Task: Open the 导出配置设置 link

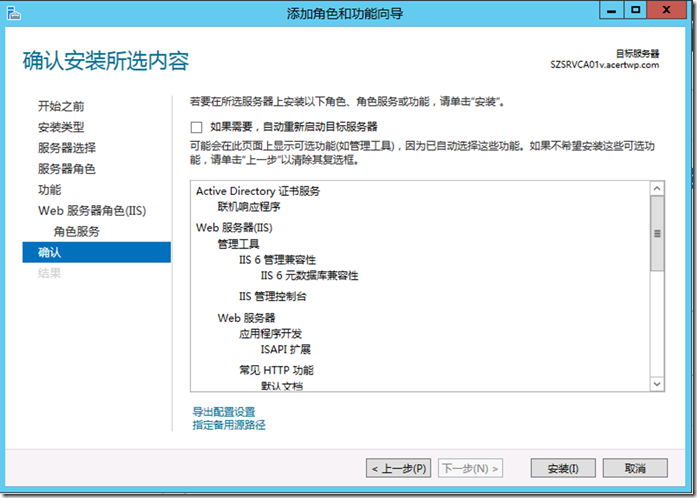Action: coord(224,412)
